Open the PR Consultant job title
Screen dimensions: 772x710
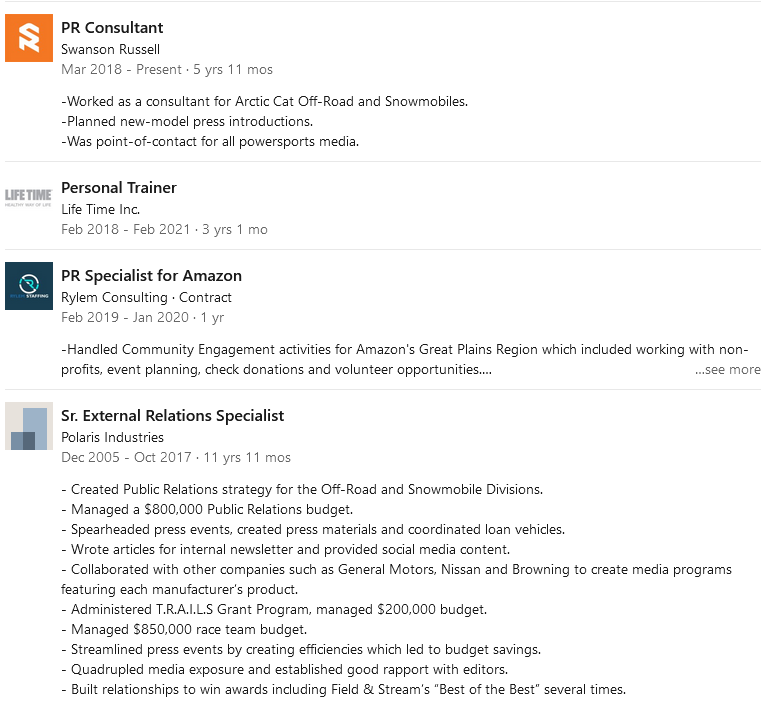tap(112, 28)
